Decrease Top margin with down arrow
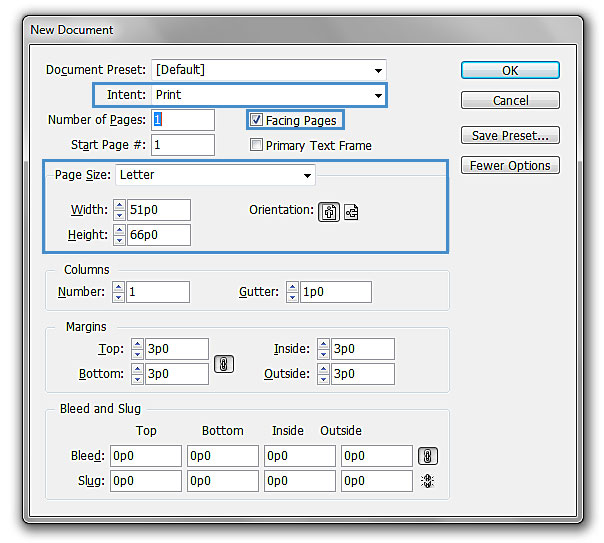Screen dimensions: 604x543 pos(138,354)
